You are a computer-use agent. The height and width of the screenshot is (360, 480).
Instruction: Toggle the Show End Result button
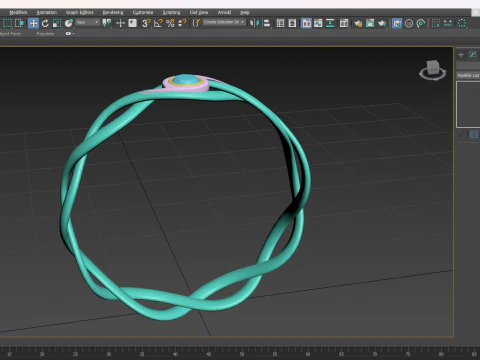[474, 135]
